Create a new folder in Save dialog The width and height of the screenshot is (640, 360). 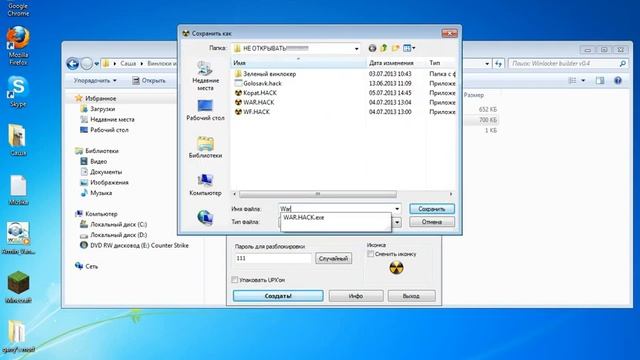pyautogui.click(x=395, y=48)
